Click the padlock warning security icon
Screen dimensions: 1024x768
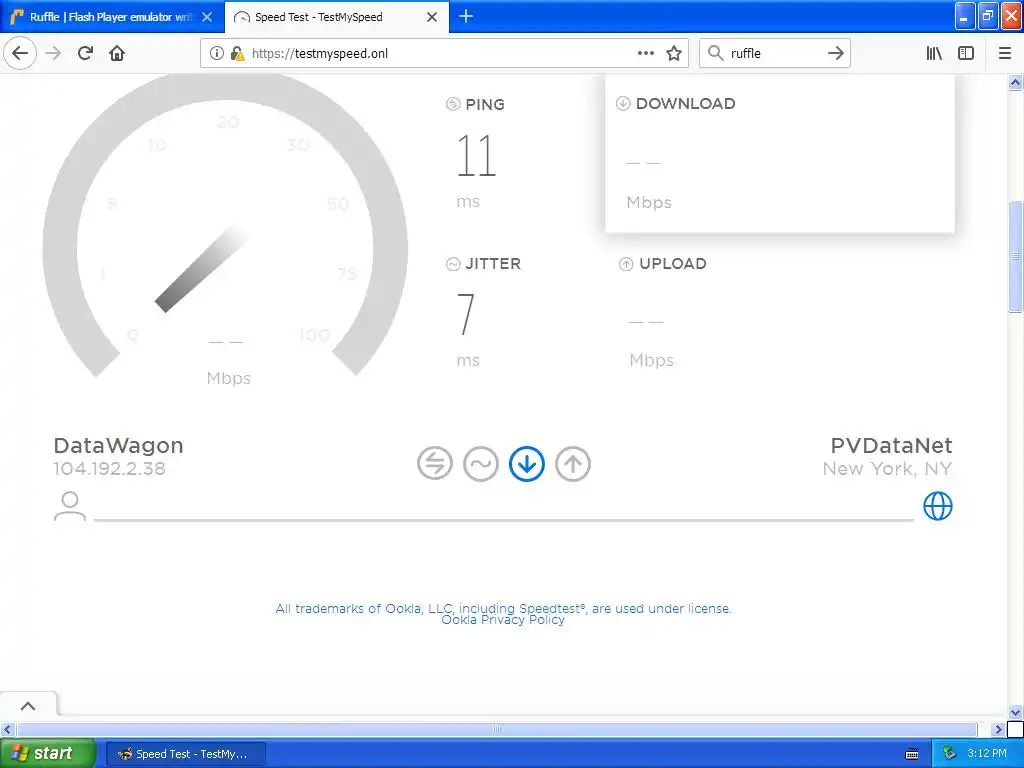[x=238, y=53]
